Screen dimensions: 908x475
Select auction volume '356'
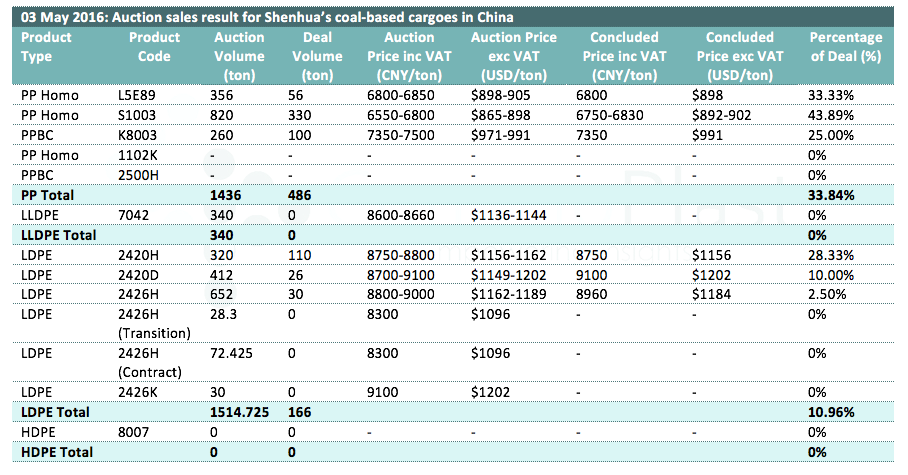click(222, 95)
